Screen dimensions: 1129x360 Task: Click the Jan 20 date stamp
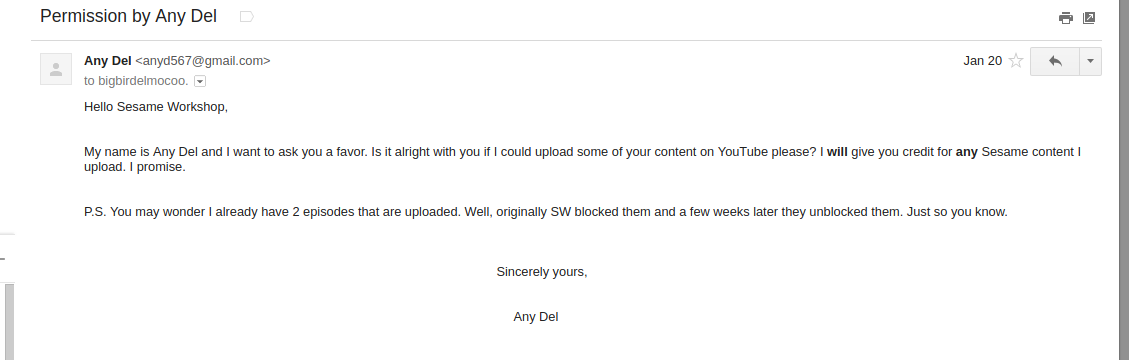[983, 60]
